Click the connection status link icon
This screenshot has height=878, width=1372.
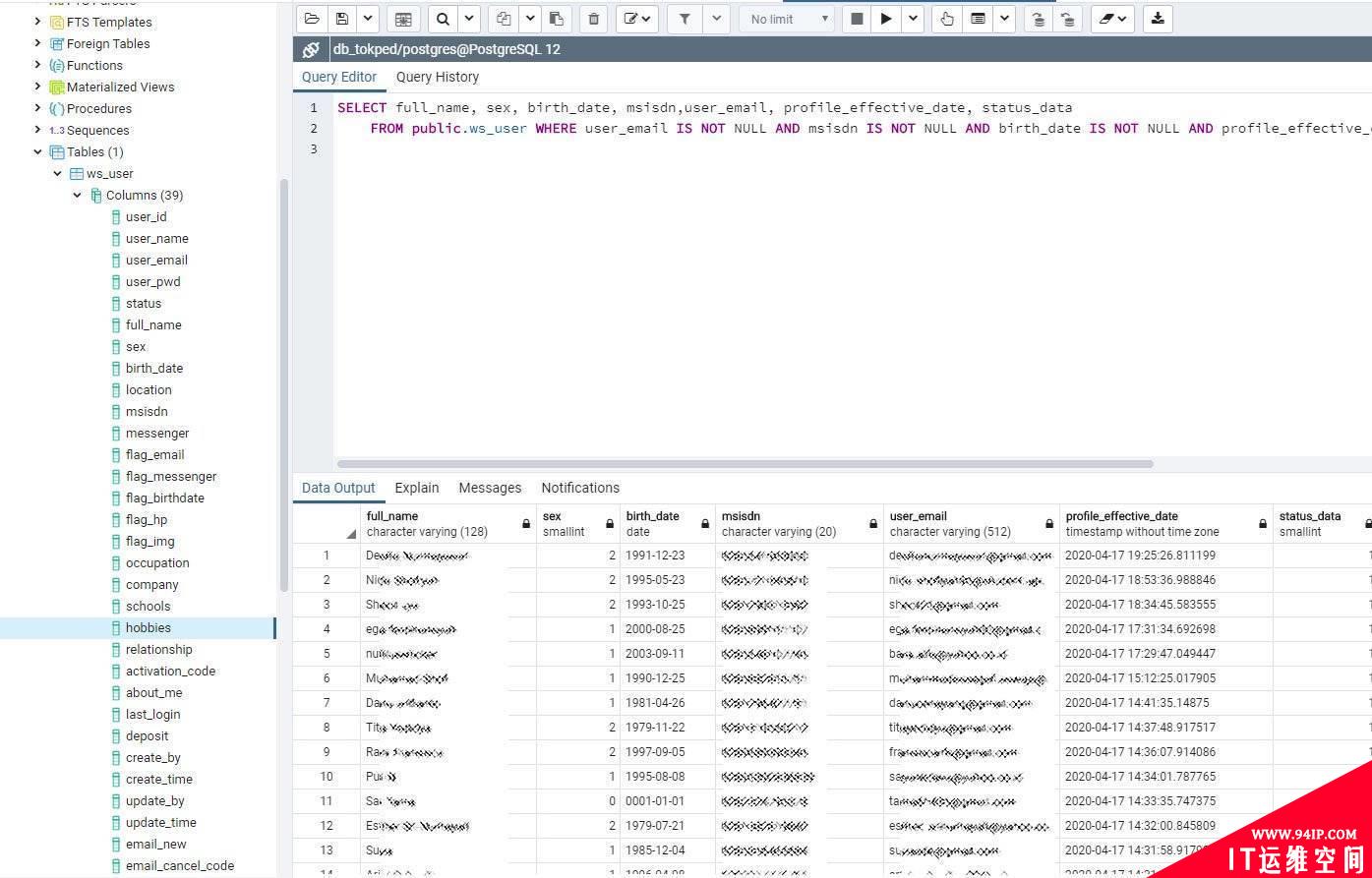click(x=311, y=49)
